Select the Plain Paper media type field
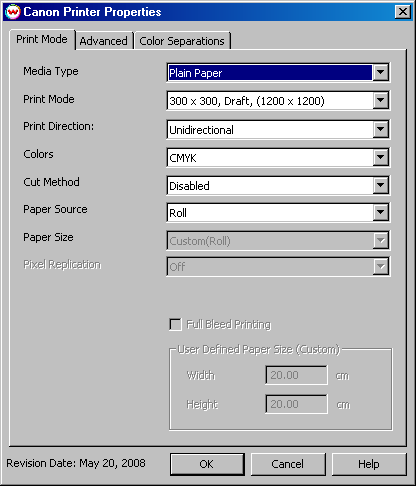 [x=270, y=73]
